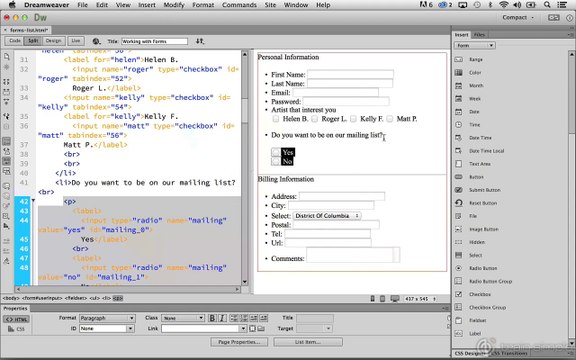Select the desktop size preview icon
The width and height of the screenshot is (576, 360).
[x=395, y=299]
